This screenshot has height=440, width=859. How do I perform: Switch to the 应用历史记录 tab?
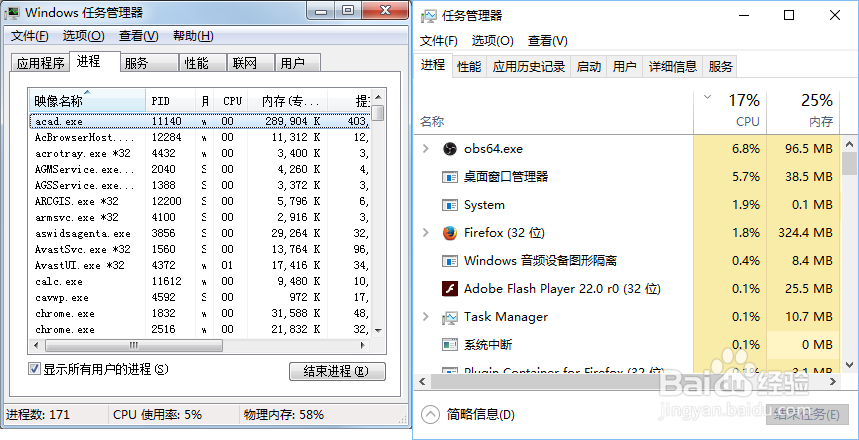(x=529, y=67)
